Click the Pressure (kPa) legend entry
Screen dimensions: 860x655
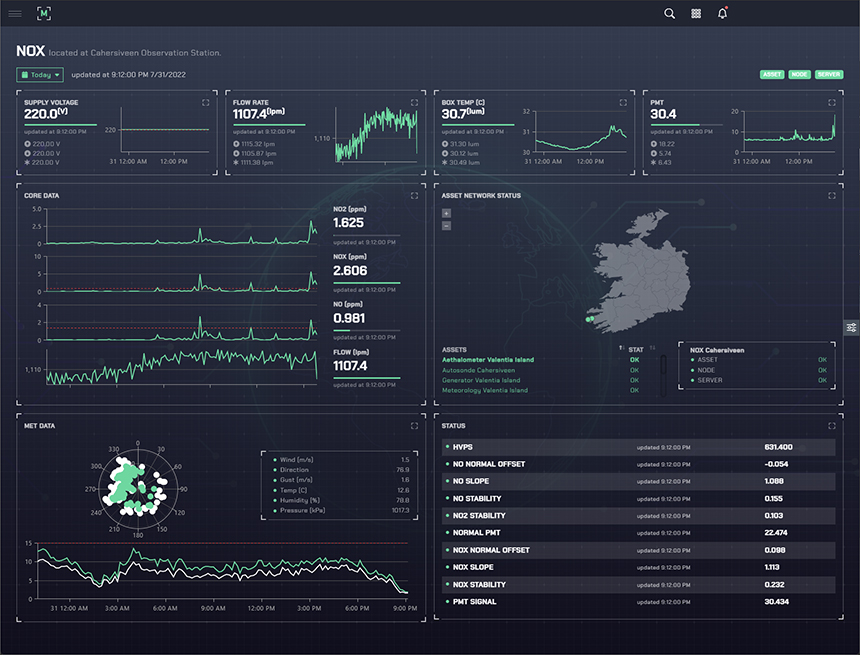tap(341, 510)
